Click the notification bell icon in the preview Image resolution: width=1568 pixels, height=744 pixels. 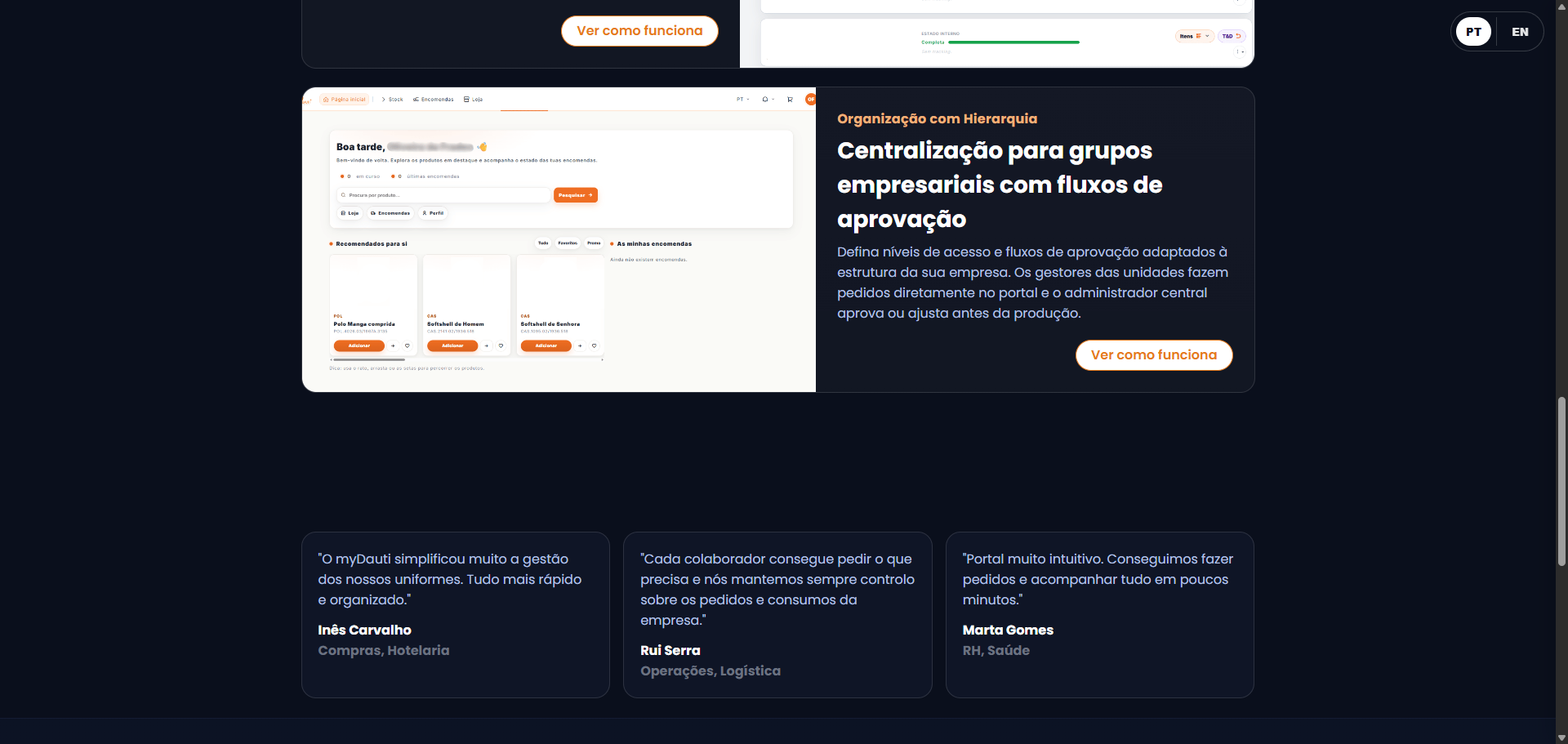point(765,100)
